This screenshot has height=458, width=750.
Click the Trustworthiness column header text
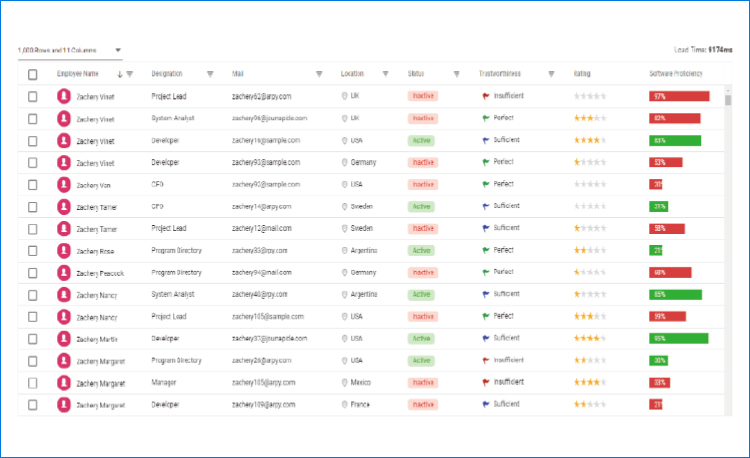coord(500,74)
